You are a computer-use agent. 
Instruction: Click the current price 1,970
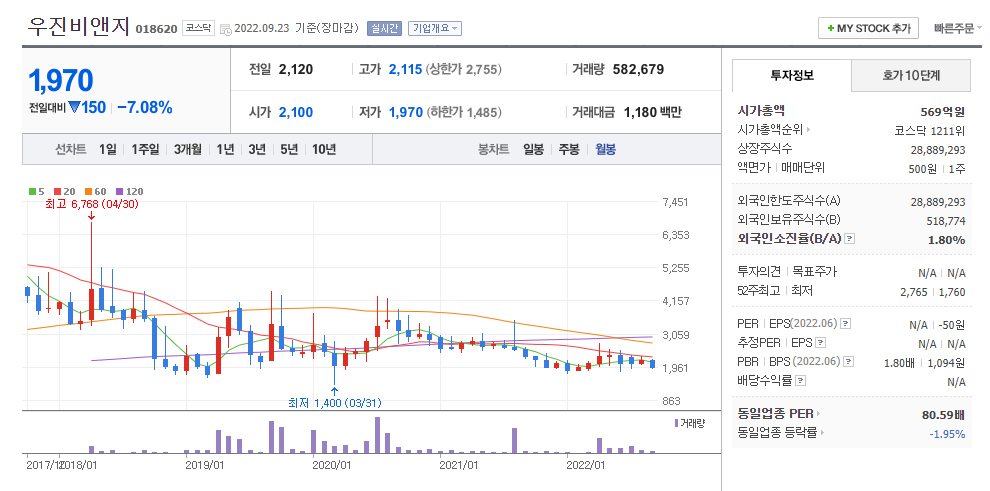tap(61, 81)
